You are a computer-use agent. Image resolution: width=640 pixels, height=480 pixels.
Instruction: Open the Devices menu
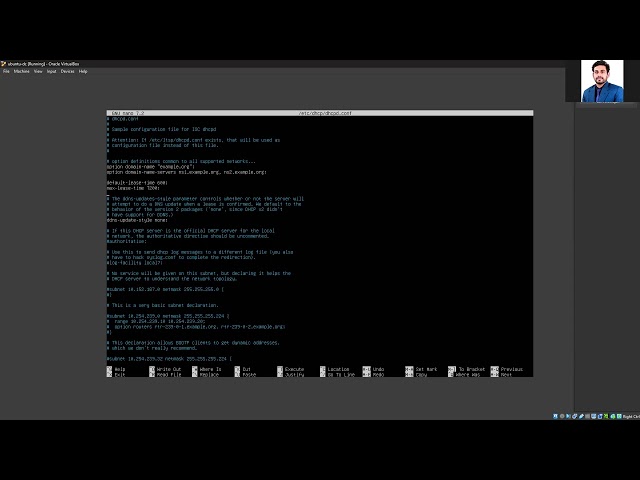click(67, 71)
